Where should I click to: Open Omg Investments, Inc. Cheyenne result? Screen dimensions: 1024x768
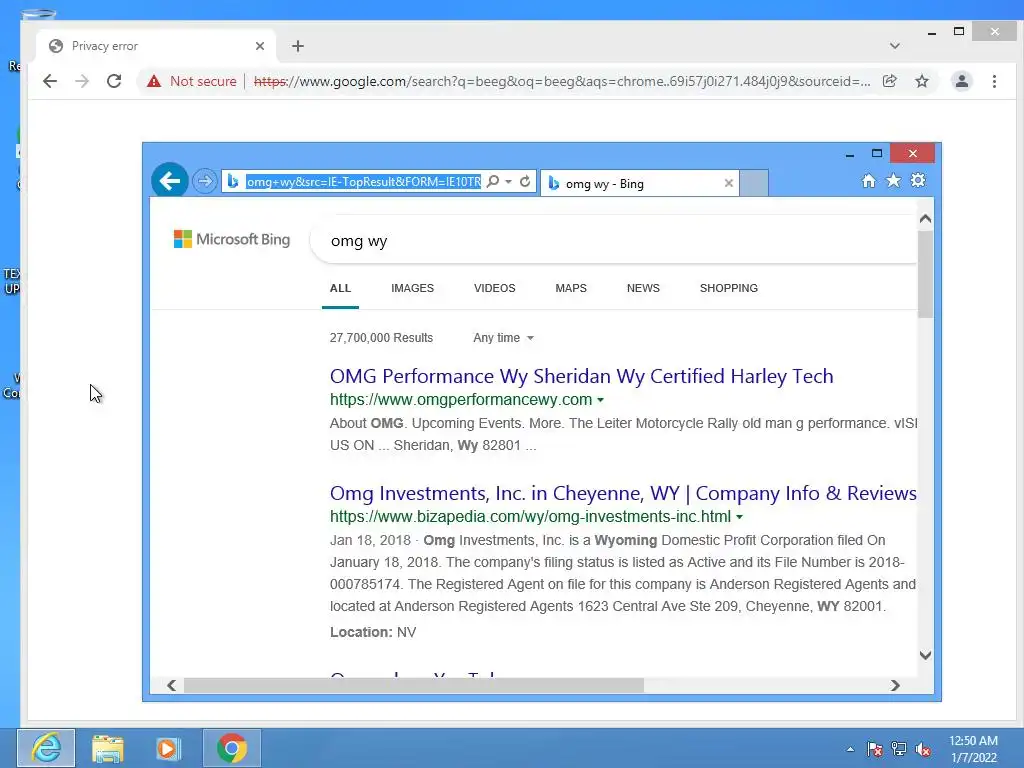[623, 493]
